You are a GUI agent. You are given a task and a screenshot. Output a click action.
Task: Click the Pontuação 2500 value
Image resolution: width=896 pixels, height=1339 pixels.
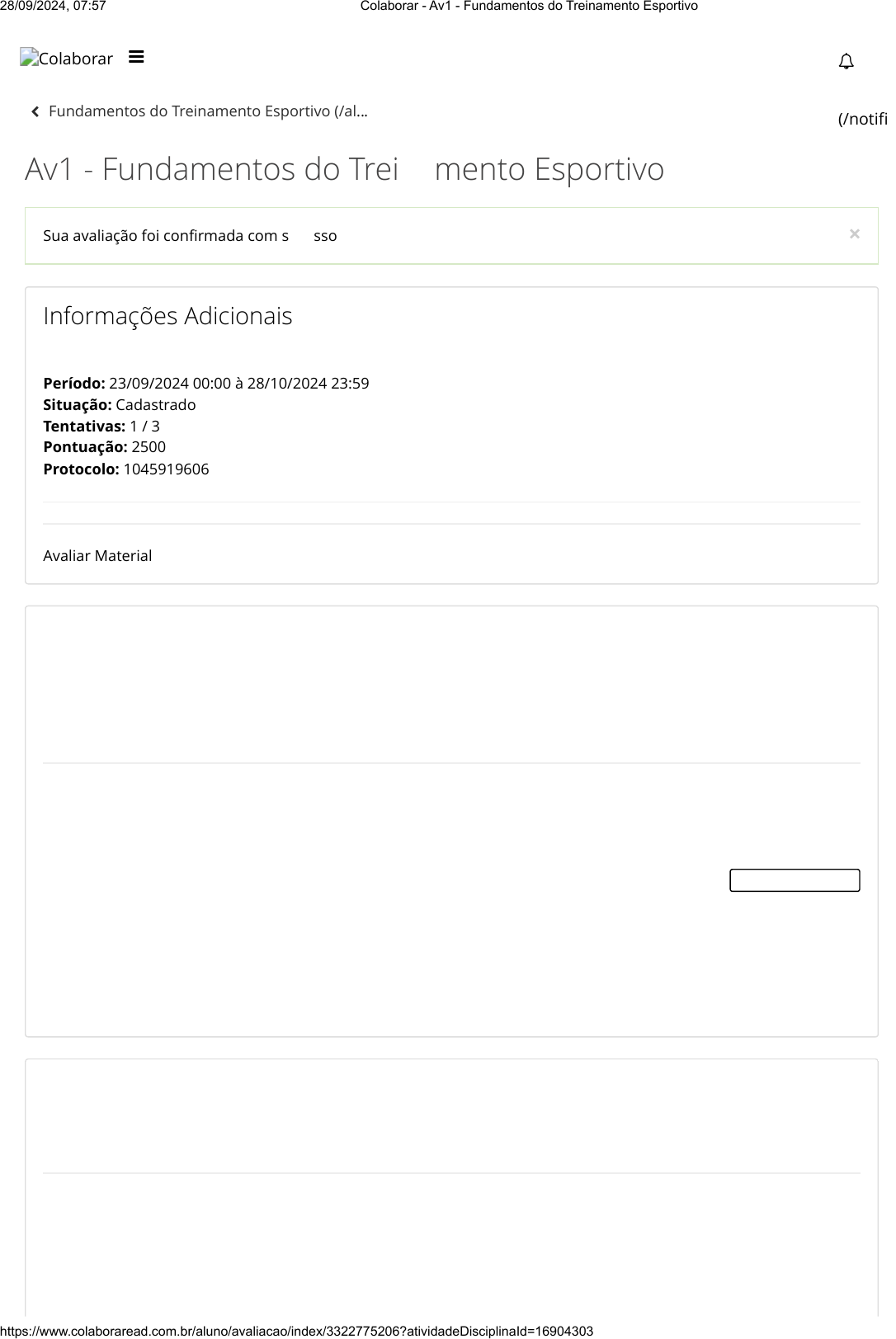(x=149, y=447)
